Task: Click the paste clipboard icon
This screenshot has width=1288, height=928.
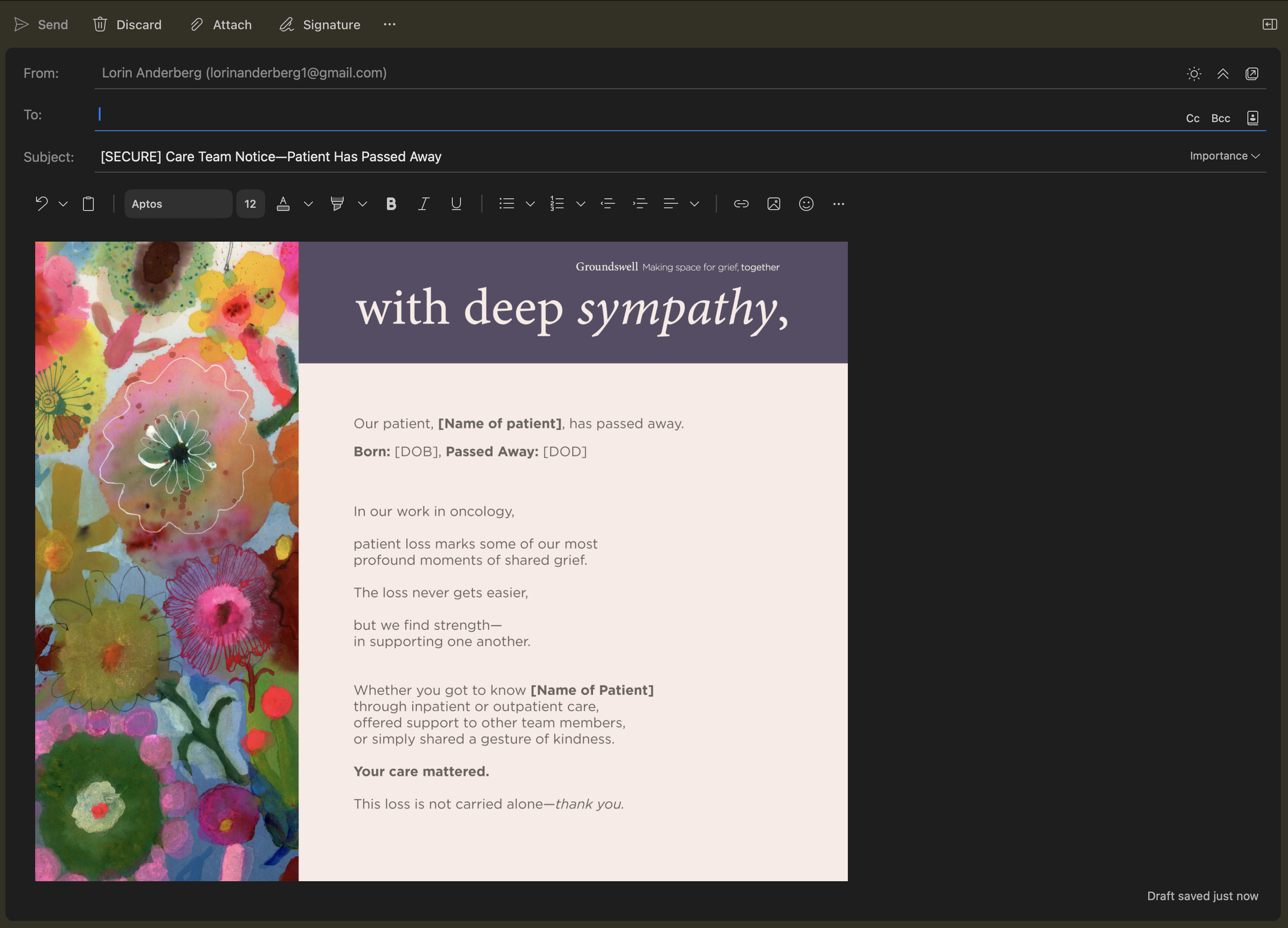Action: pyautogui.click(x=89, y=204)
